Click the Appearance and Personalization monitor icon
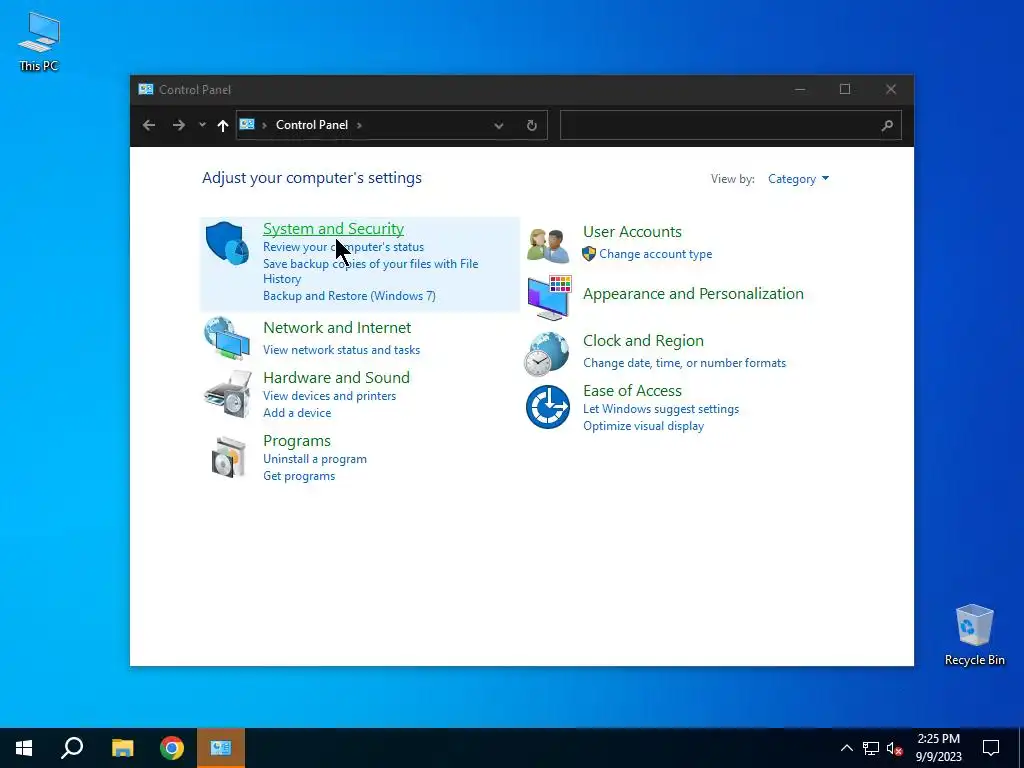The image size is (1024, 768). click(x=549, y=298)
